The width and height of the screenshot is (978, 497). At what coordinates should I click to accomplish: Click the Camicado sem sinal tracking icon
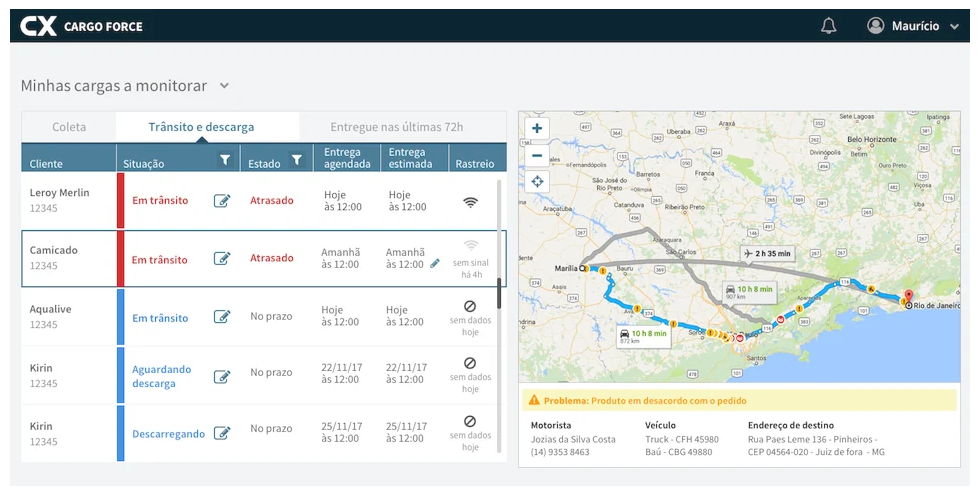coord(470,244)
